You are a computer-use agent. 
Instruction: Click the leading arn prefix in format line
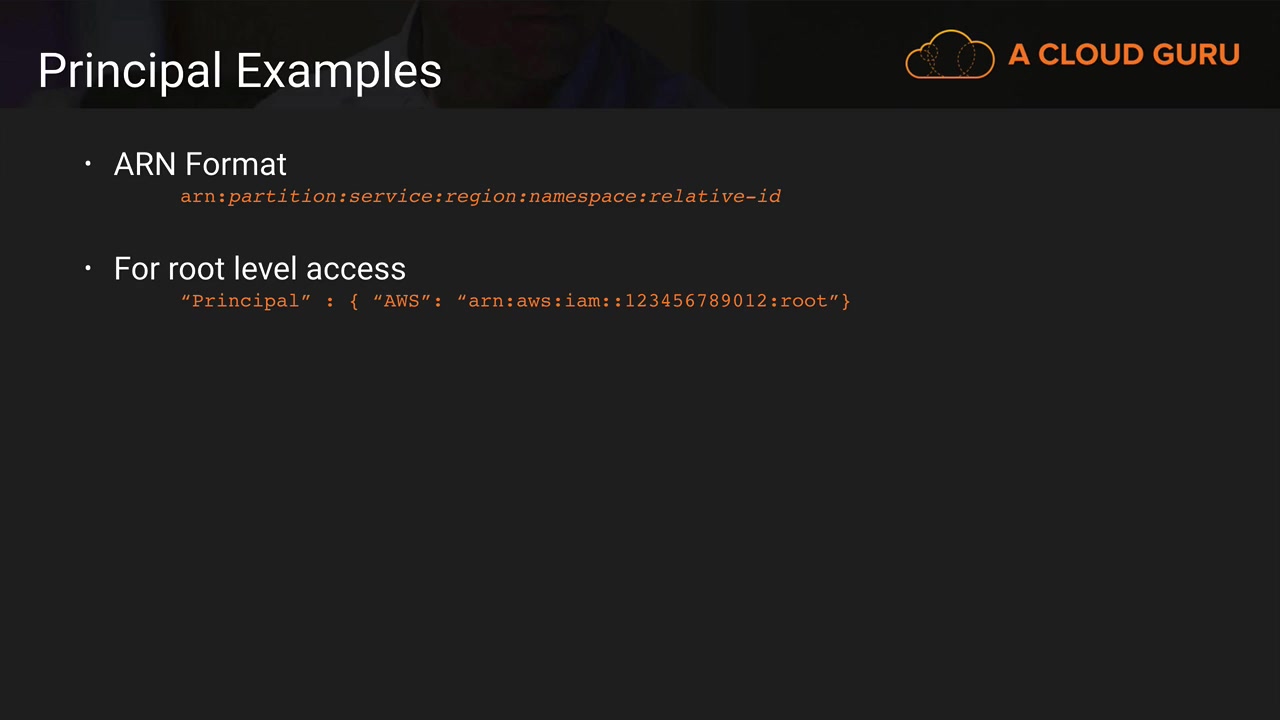[198, 197]
